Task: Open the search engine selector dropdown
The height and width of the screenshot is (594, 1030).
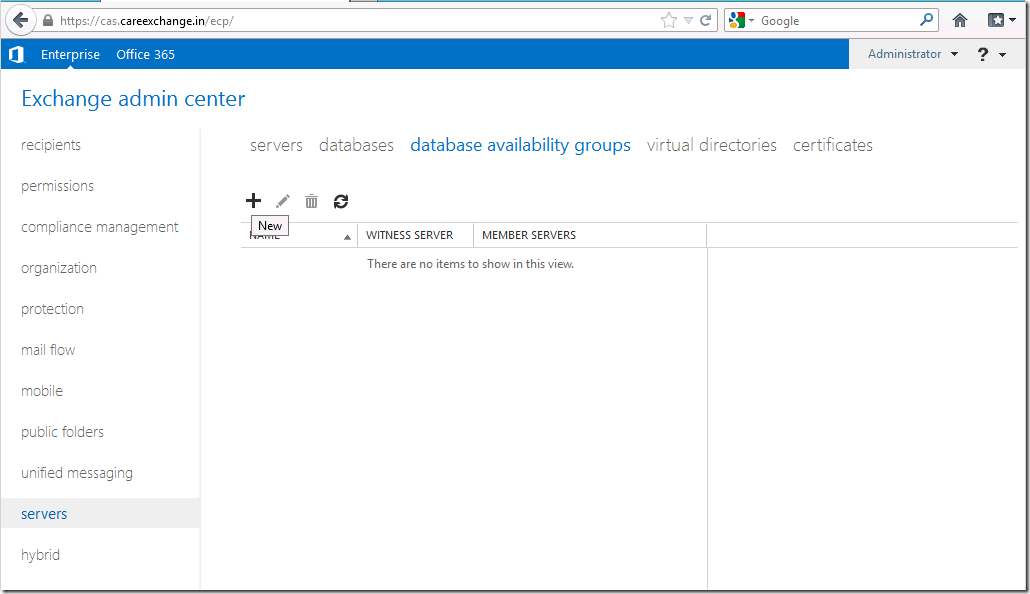Action: tap(751, 20)
